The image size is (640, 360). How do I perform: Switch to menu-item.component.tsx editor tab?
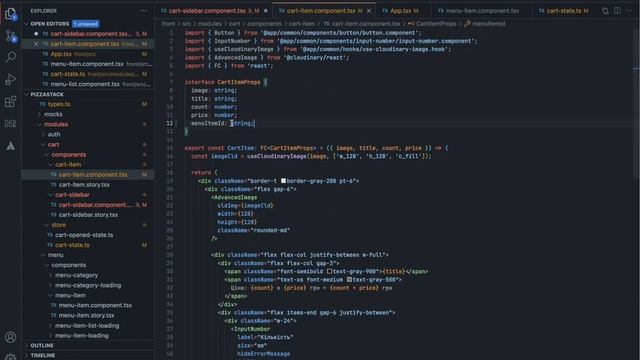click(482, 11)
